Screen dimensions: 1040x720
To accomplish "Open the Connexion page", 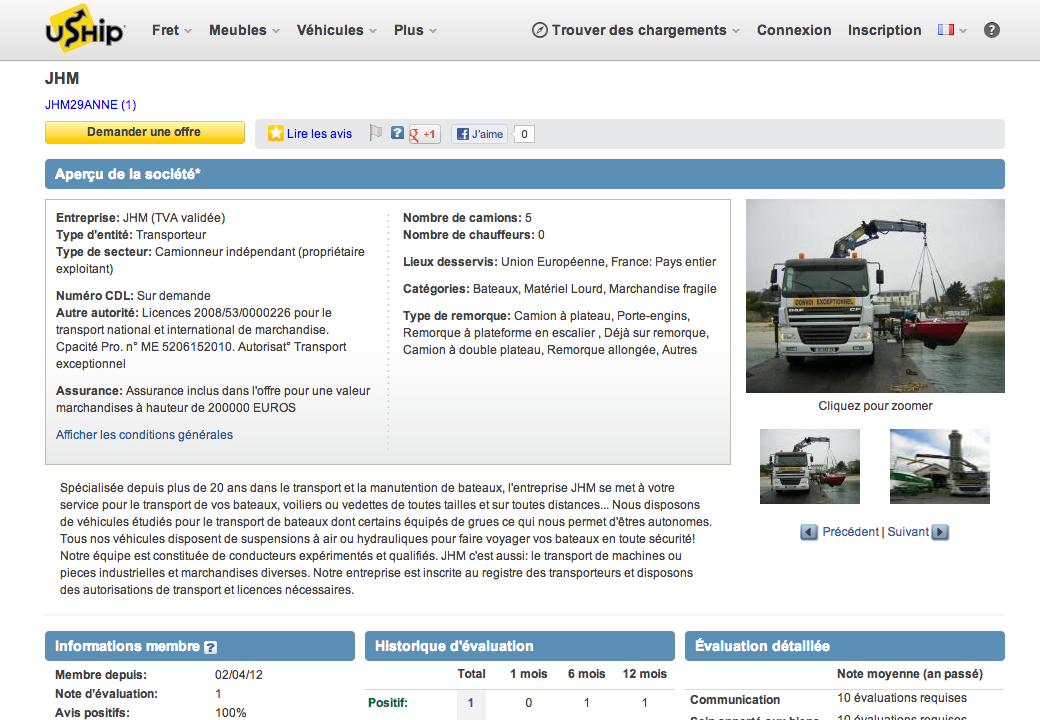I will [794, 30].
